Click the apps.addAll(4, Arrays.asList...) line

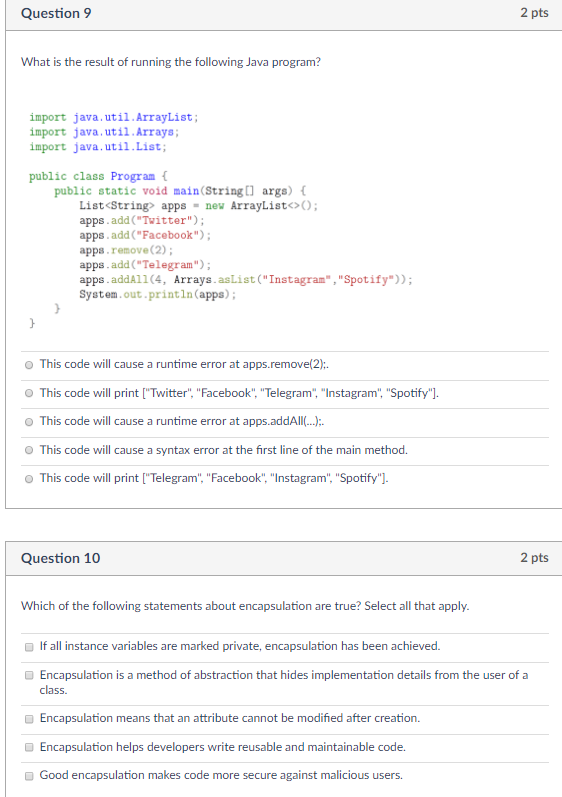[x=246, y=280]
